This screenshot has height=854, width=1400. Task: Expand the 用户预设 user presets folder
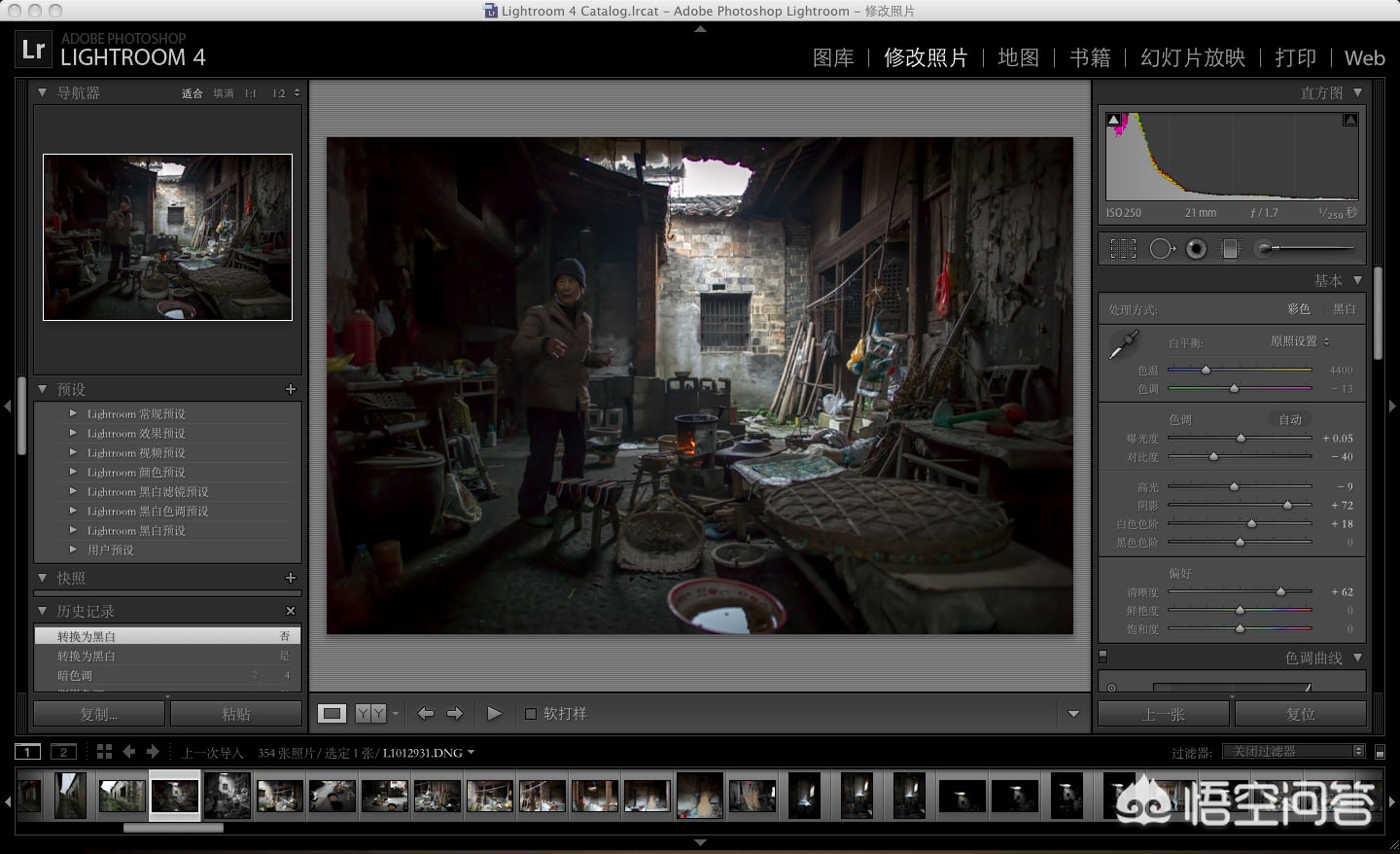[x=73, y=550]
